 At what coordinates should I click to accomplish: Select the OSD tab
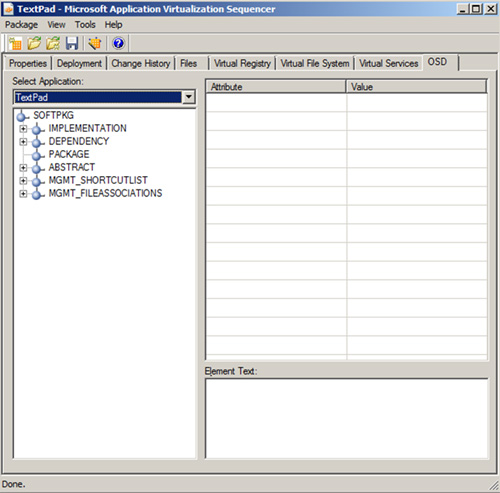coord(440,62)
